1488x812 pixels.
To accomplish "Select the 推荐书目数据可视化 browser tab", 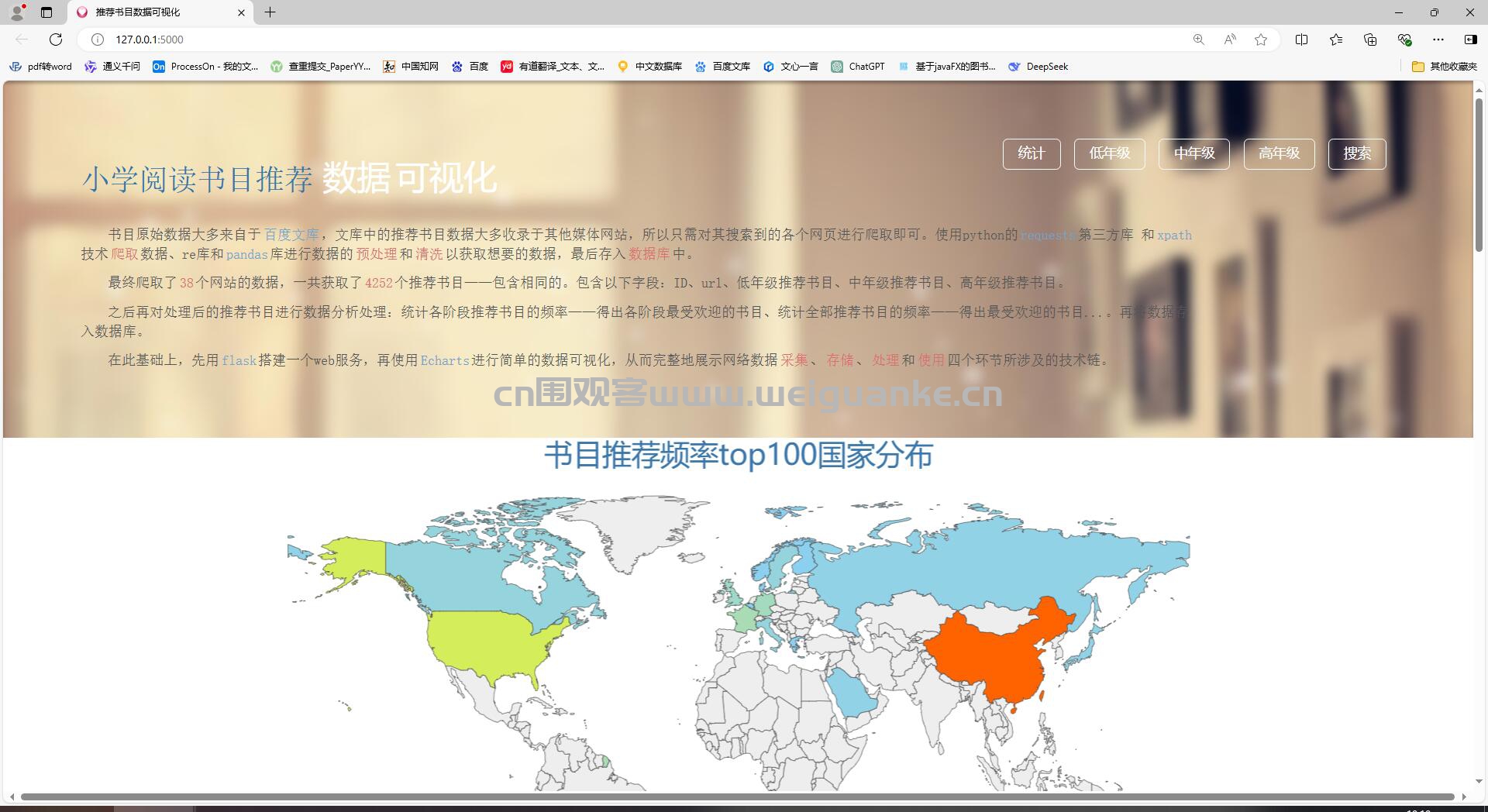I will (161, 12).
